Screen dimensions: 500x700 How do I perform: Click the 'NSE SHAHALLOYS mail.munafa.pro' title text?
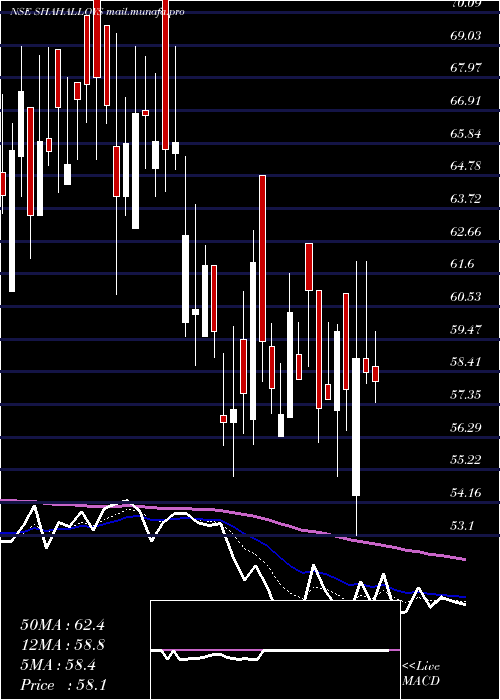pos(98,12)
